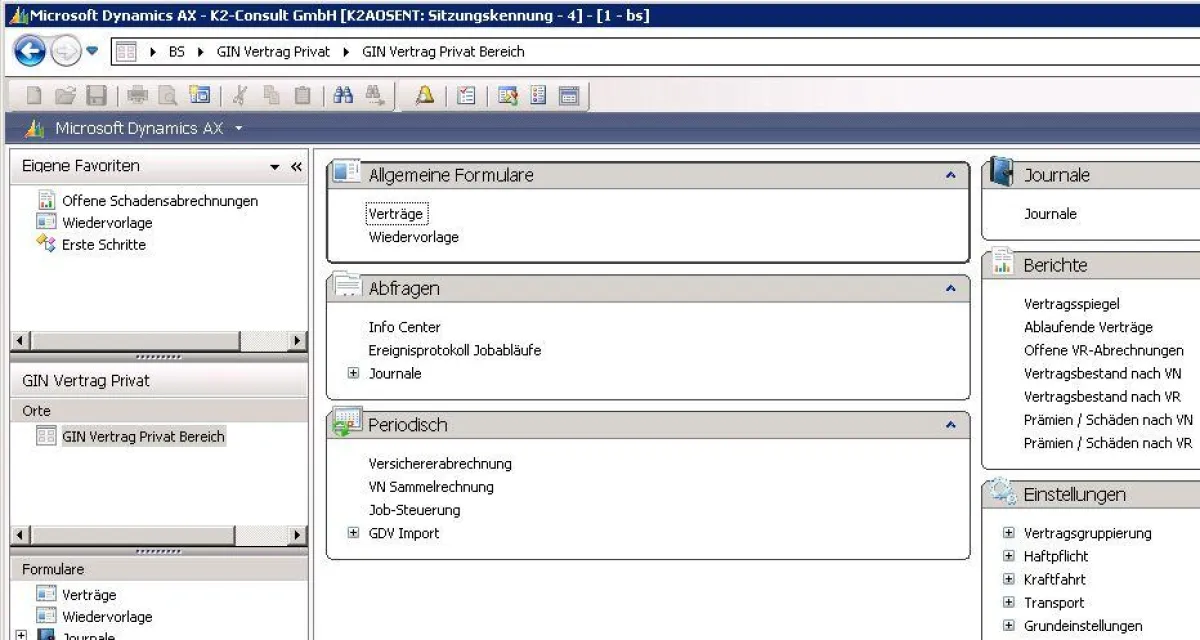The image size is (1200, 640).
Task: Open Offene Schadensabrechnungen in favorites
Action: point(159,201)
